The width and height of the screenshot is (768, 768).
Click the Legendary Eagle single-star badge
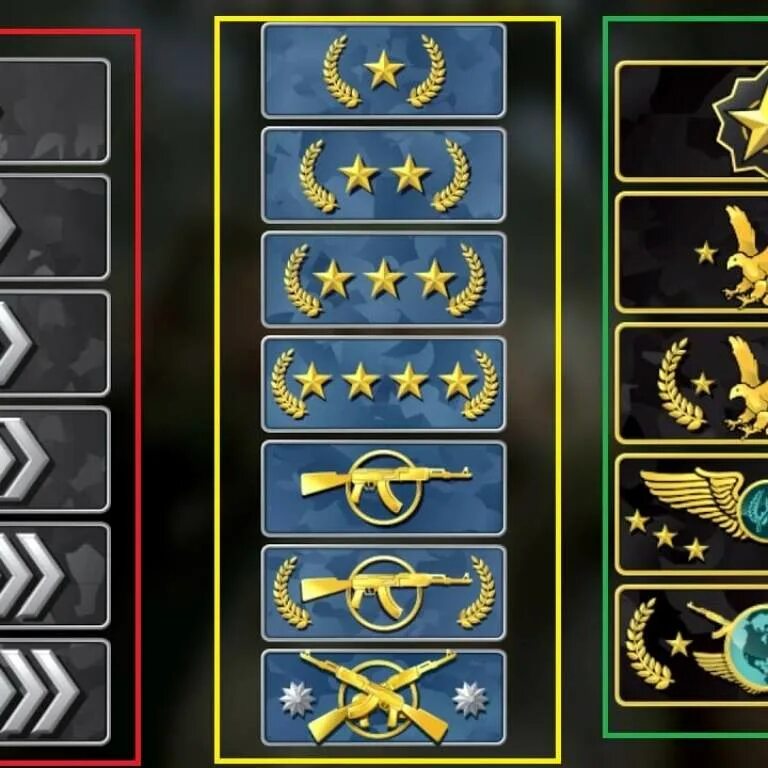pyautogui.click(x=692, y=252)
